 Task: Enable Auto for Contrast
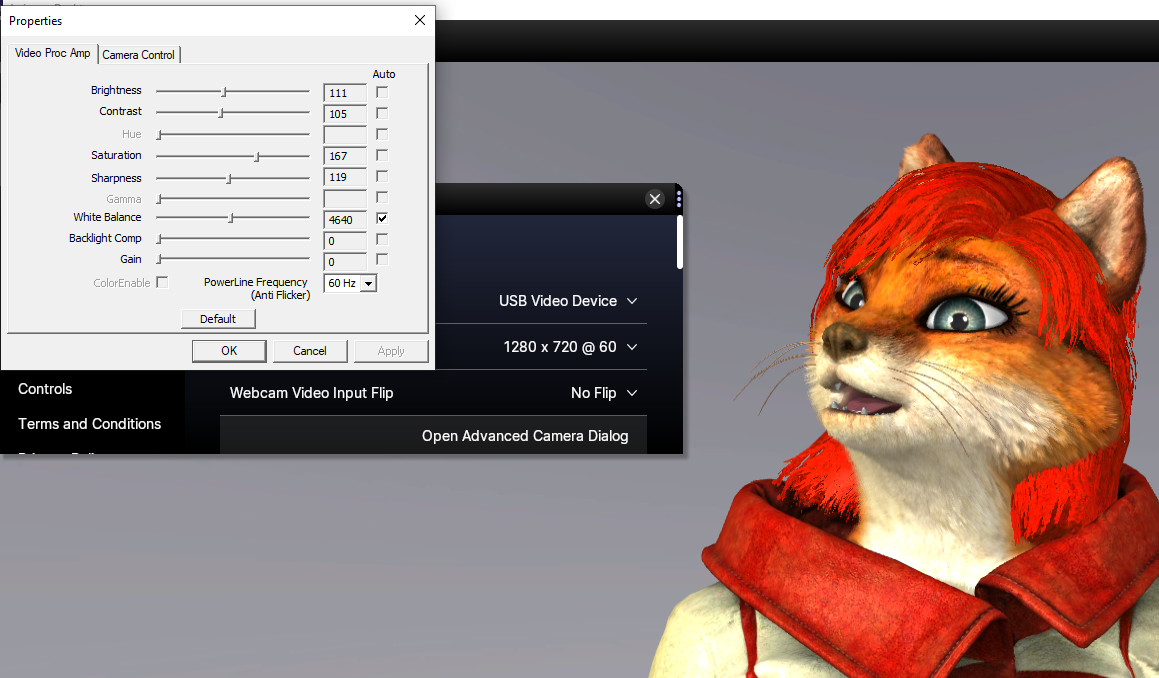(x=382, y=113)
